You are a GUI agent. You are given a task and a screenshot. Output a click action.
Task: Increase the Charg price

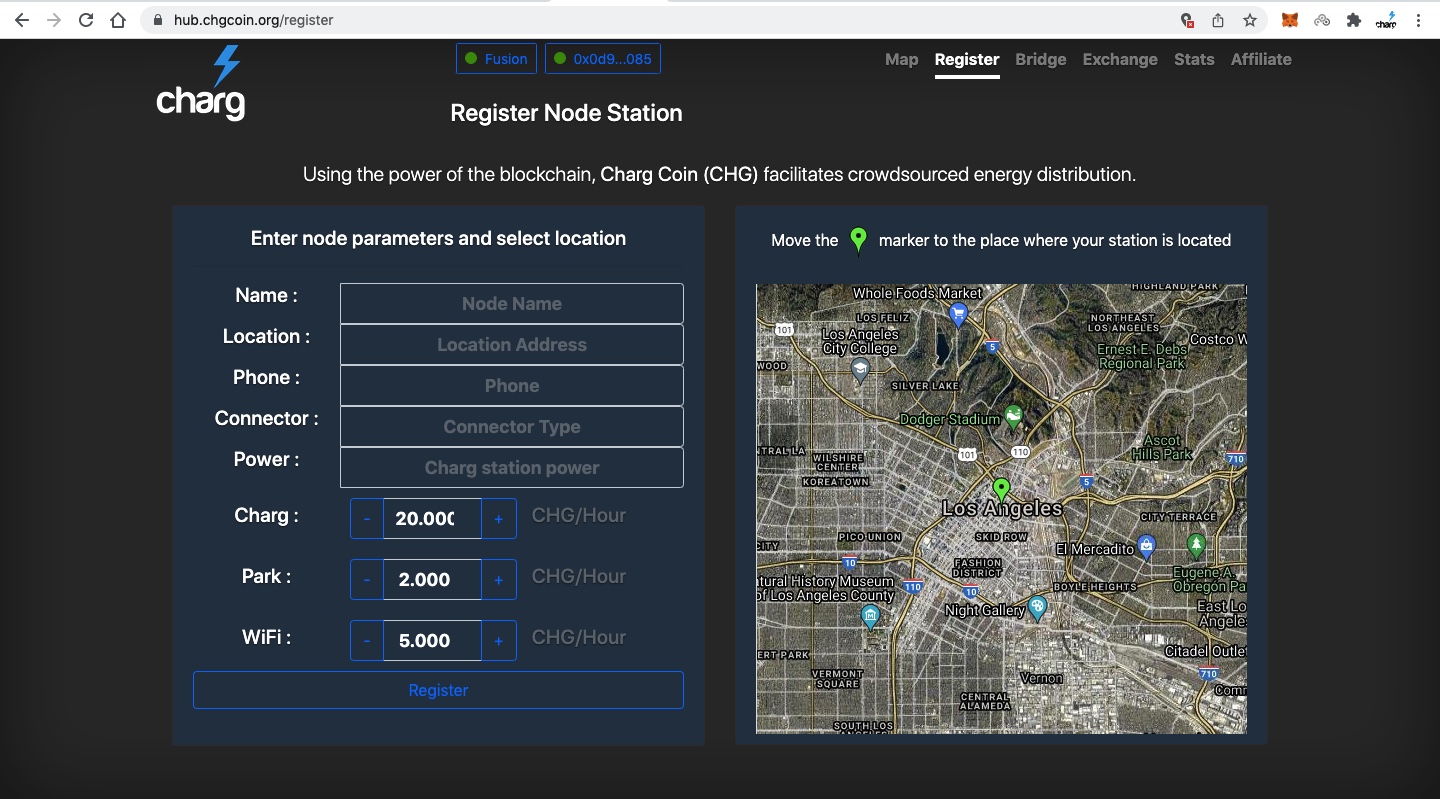[499, 519]
